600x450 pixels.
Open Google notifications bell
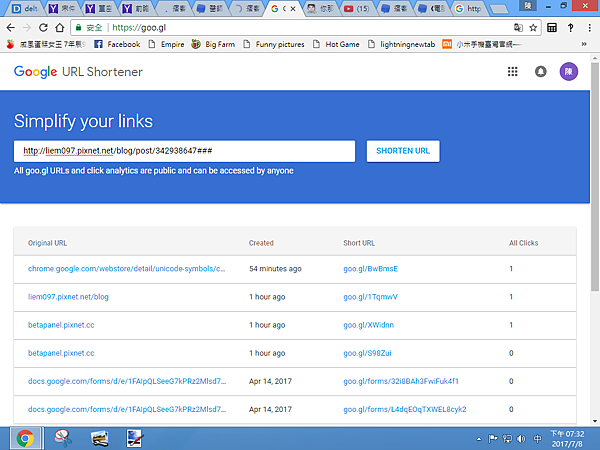click(x=540, y=72)
